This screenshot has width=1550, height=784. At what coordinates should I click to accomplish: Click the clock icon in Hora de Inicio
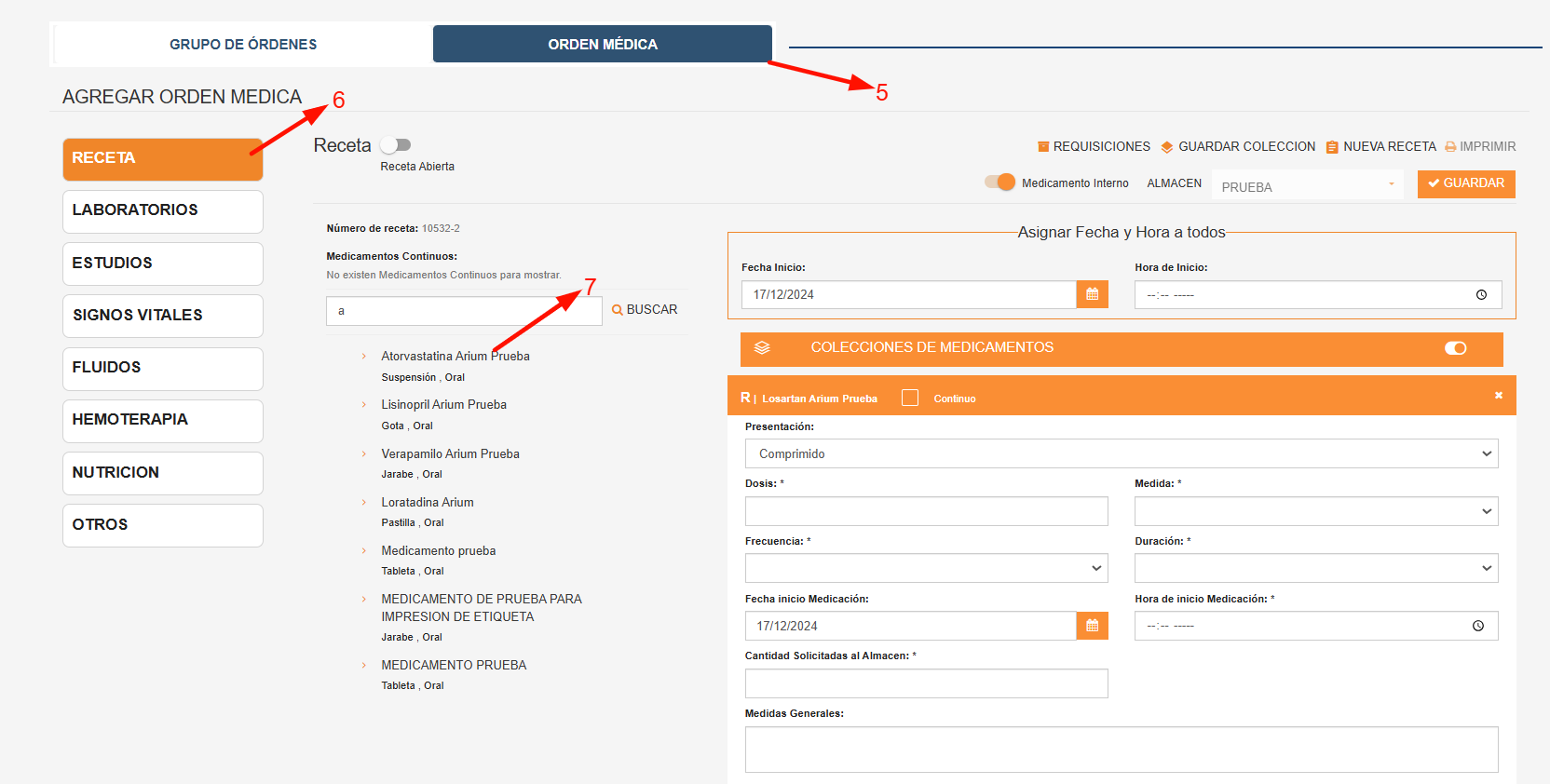pos(1481,295)
